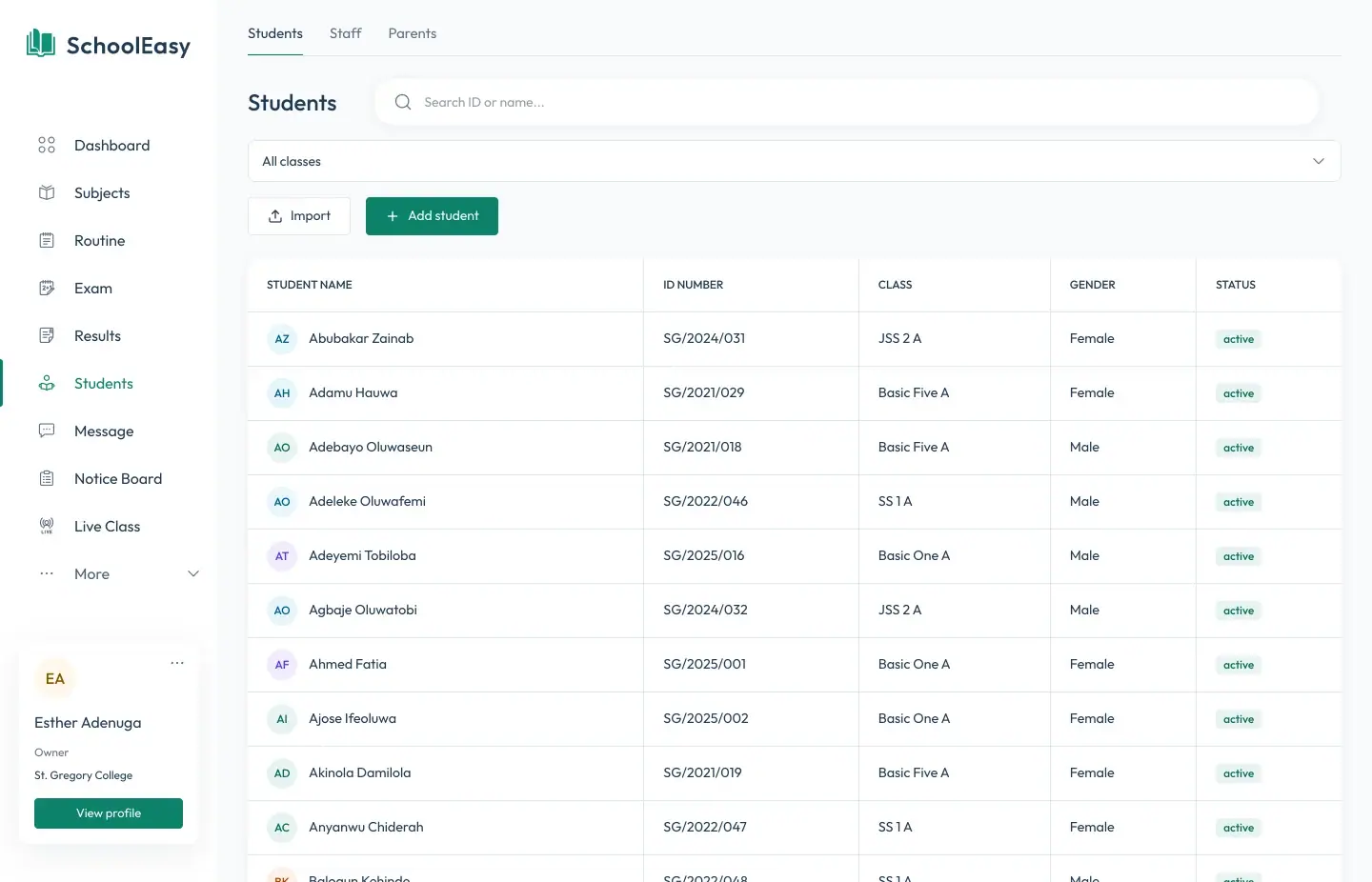Click the Add student button

point(432,216)
